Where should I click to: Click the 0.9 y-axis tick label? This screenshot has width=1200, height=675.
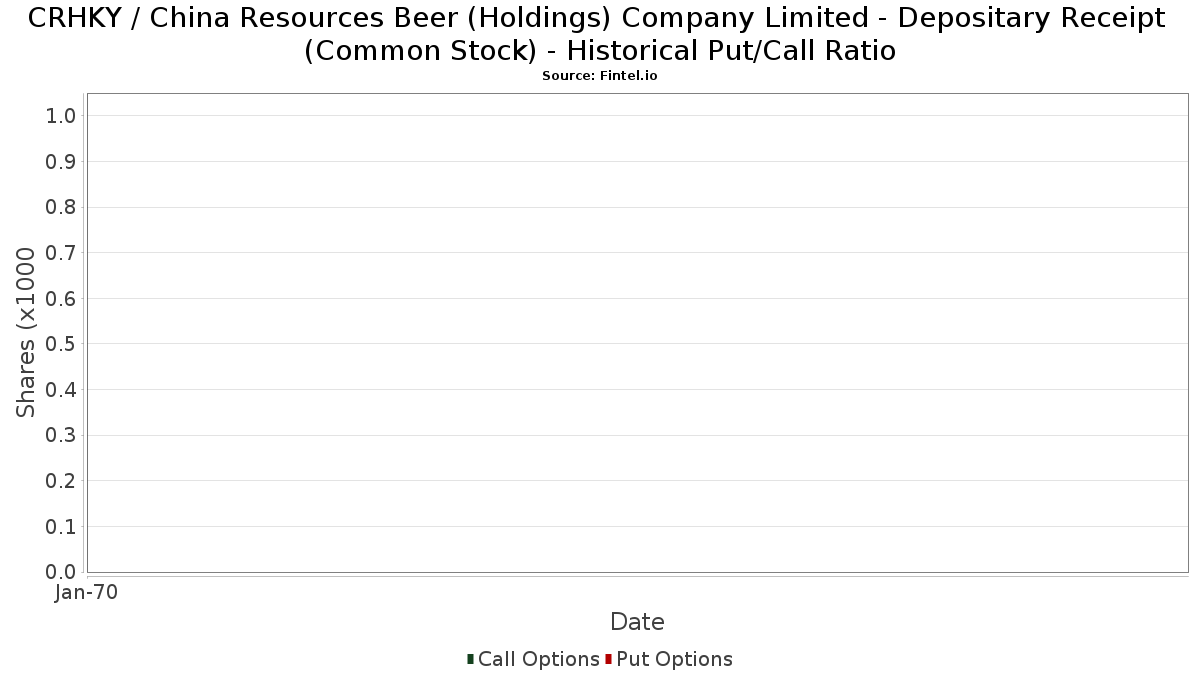[x=61, y=162]
